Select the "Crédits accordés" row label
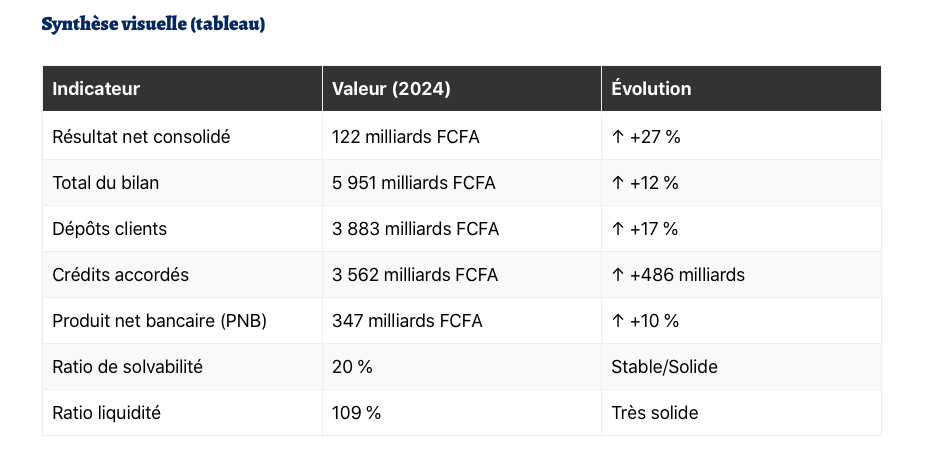Viewport: 926px width, 473px height. pos(120,275)
